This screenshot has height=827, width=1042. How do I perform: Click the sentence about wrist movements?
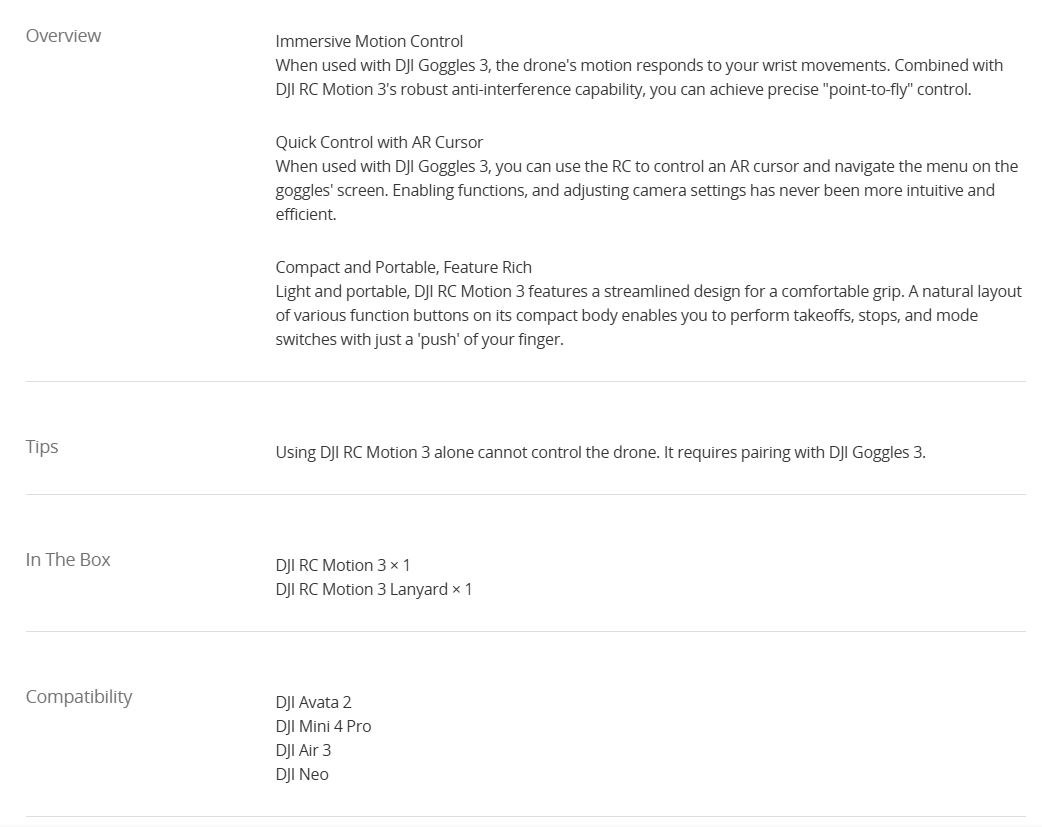pos(639,65)
